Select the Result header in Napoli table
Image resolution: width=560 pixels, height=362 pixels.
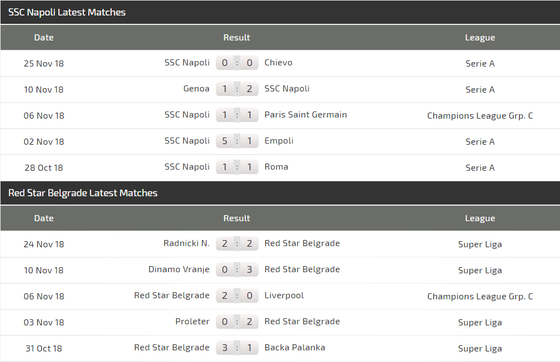tap(236, 37)
